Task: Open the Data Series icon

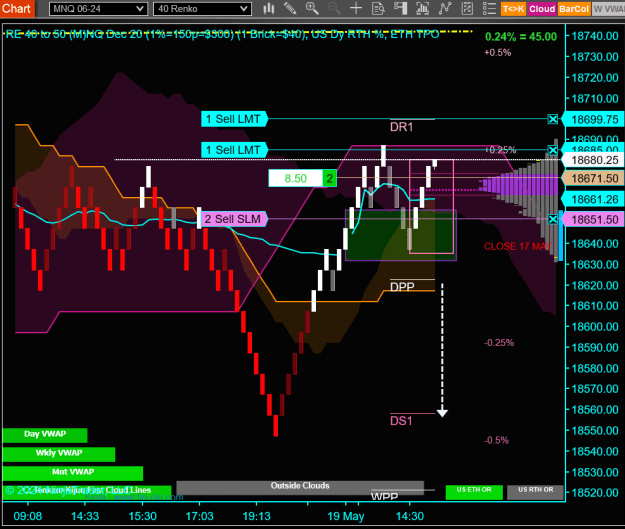Action: pos(423,8)
